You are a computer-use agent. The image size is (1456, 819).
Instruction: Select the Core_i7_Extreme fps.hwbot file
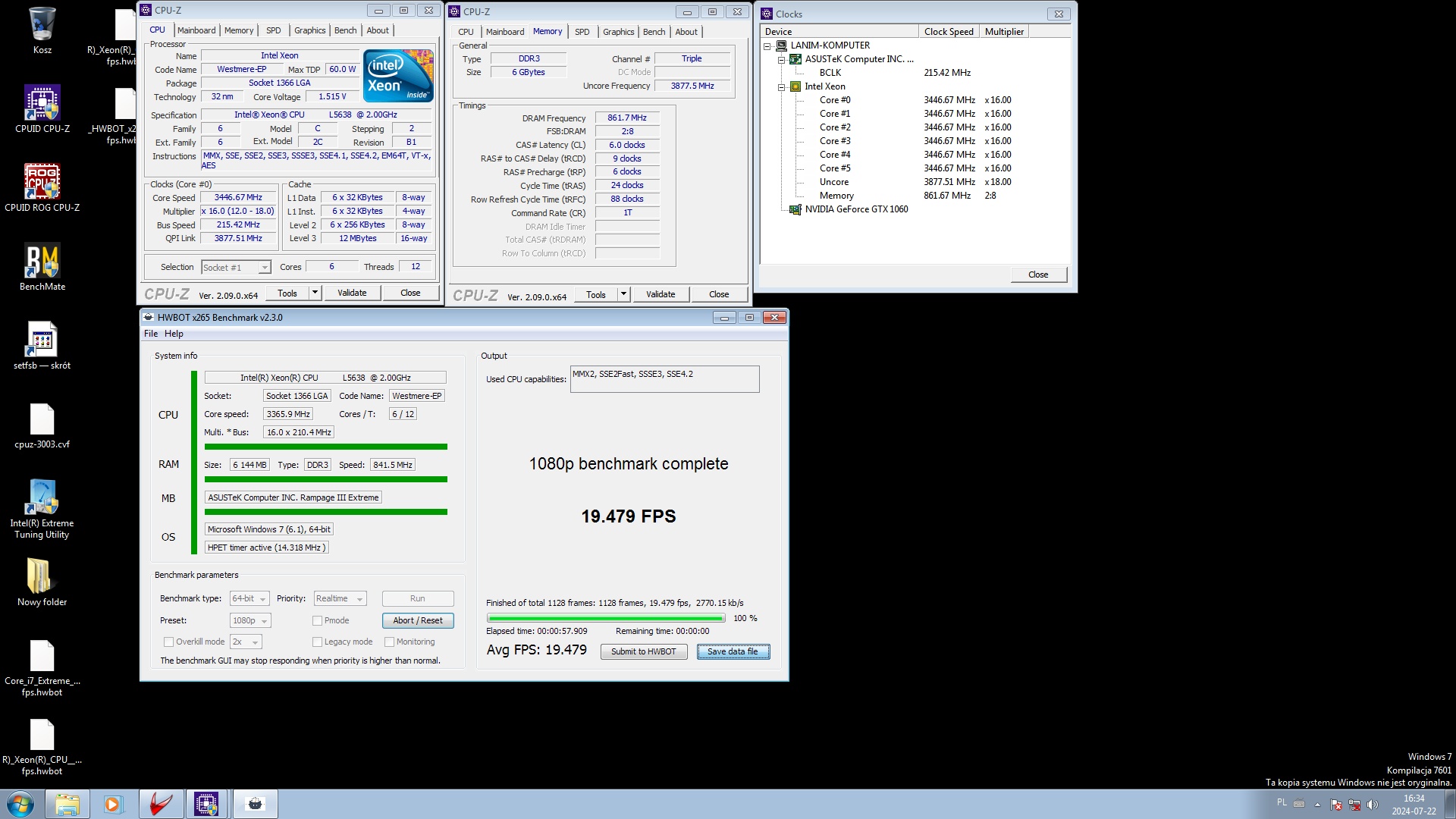tap(42, 667)
